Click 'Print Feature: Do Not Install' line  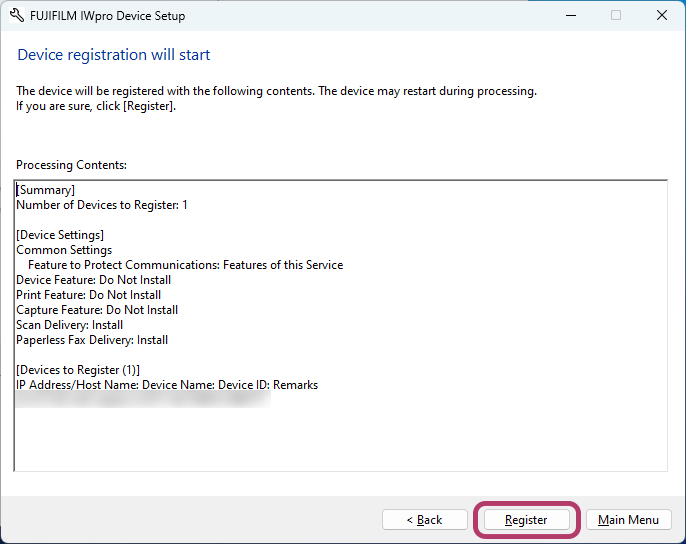click(x=88, y=295)
